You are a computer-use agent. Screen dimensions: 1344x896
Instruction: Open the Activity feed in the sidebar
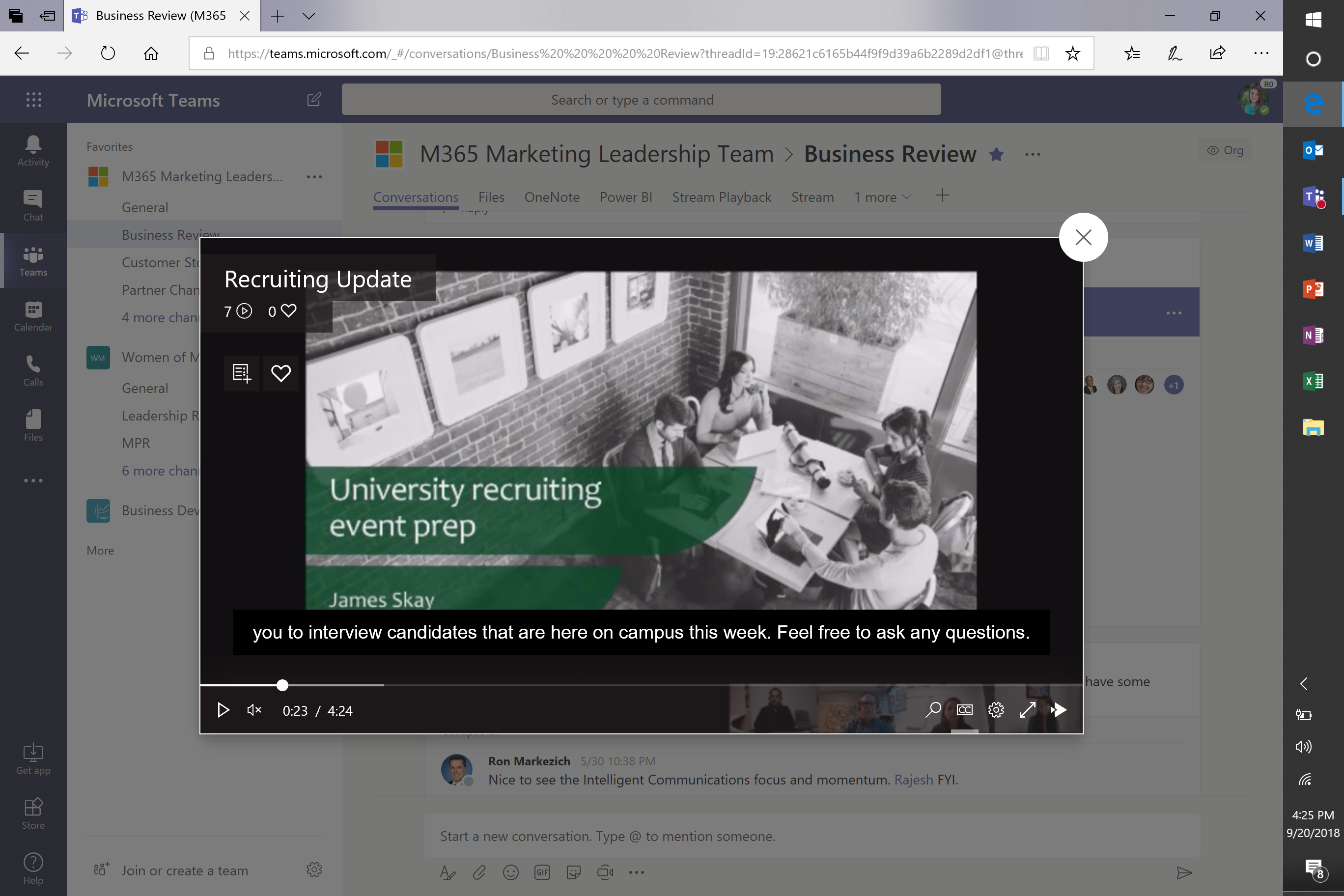coord(33,151)
